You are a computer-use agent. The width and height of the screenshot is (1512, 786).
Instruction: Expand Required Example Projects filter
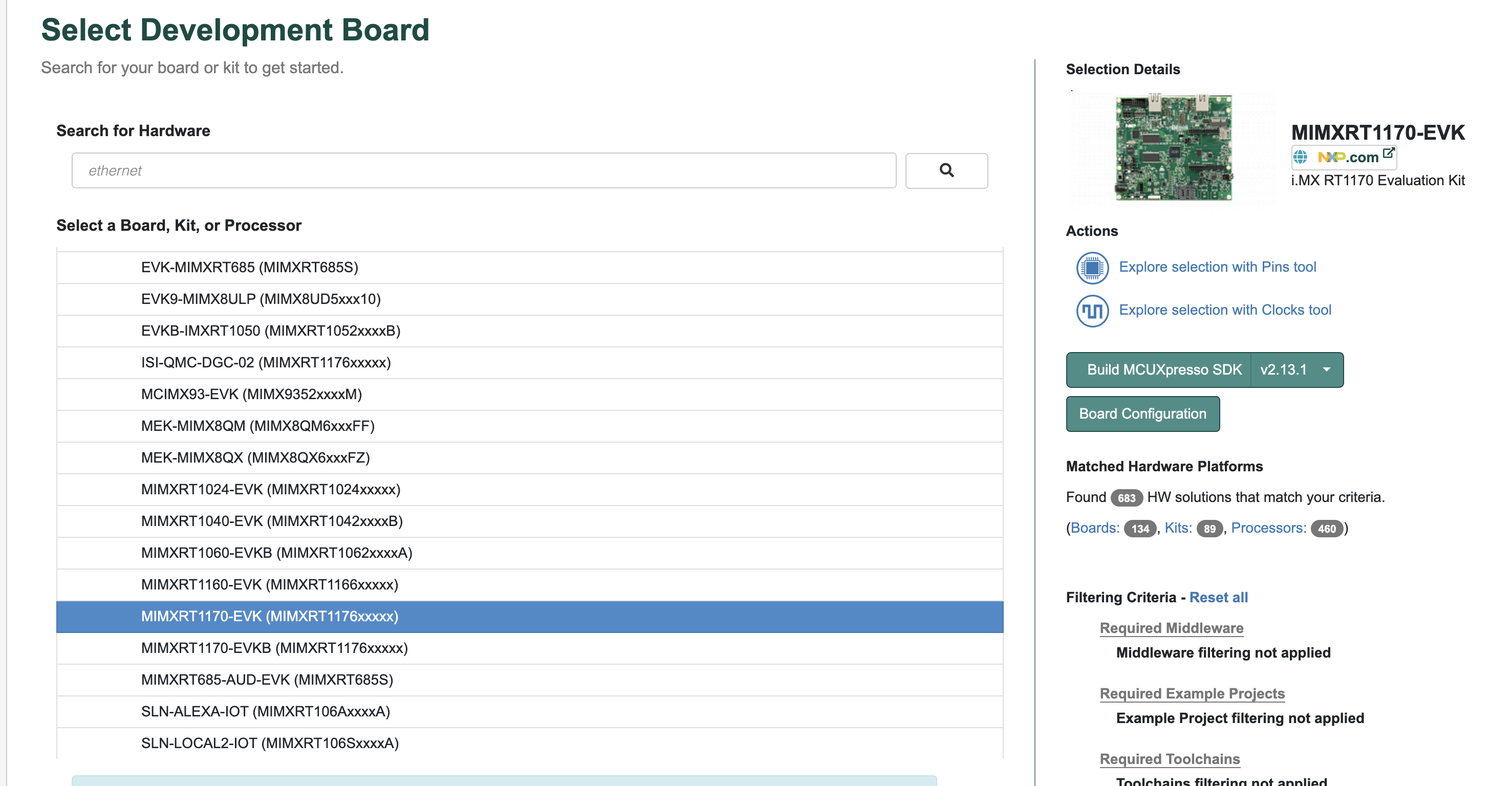pos(1192,694)
